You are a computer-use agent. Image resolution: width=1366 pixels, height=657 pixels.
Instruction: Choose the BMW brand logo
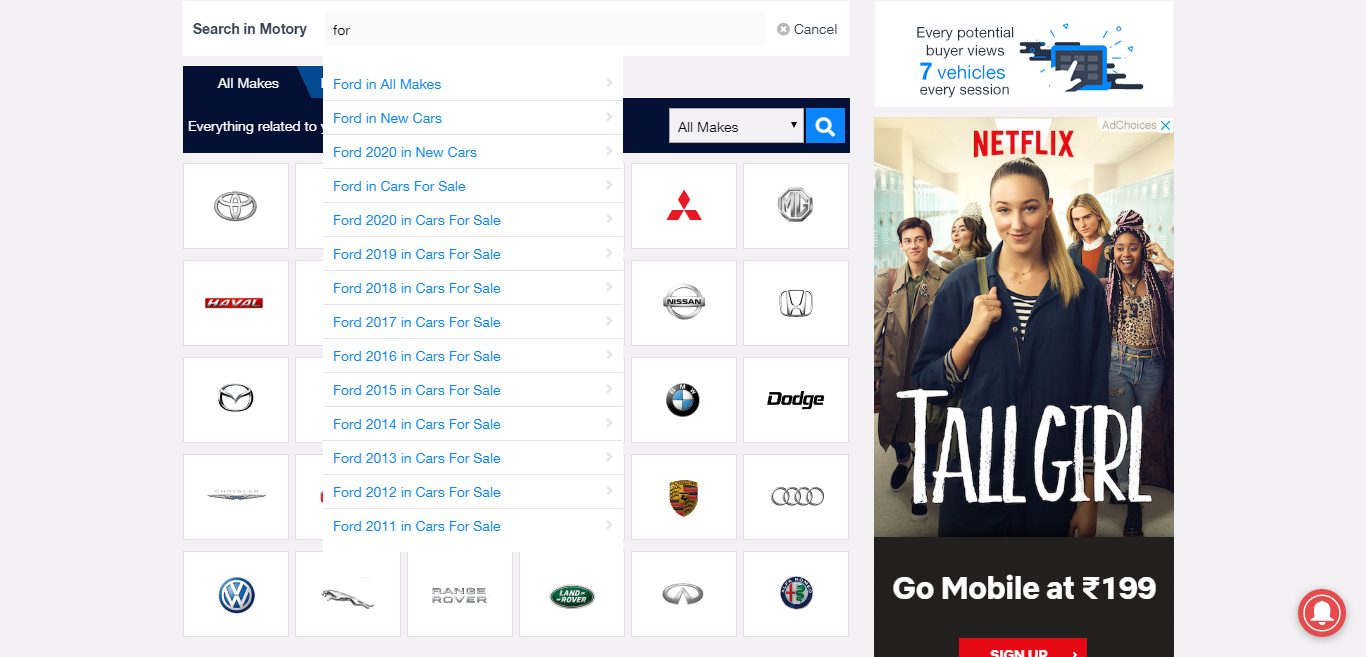pos(684,400)
